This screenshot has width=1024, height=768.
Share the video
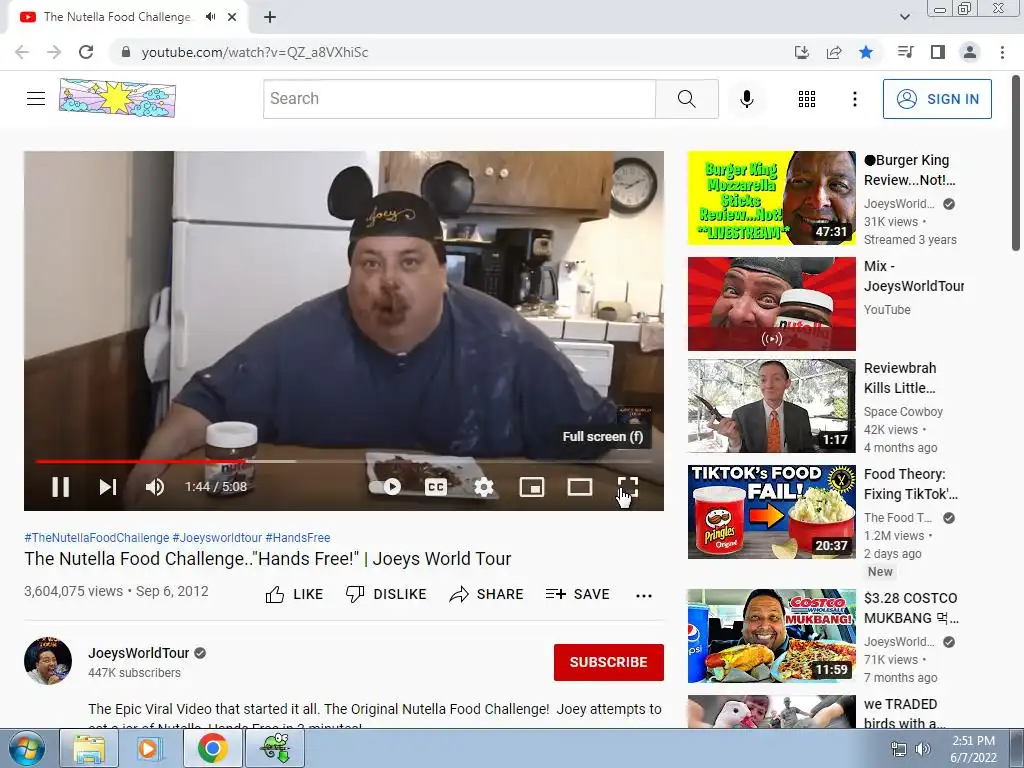coord(487,594)
